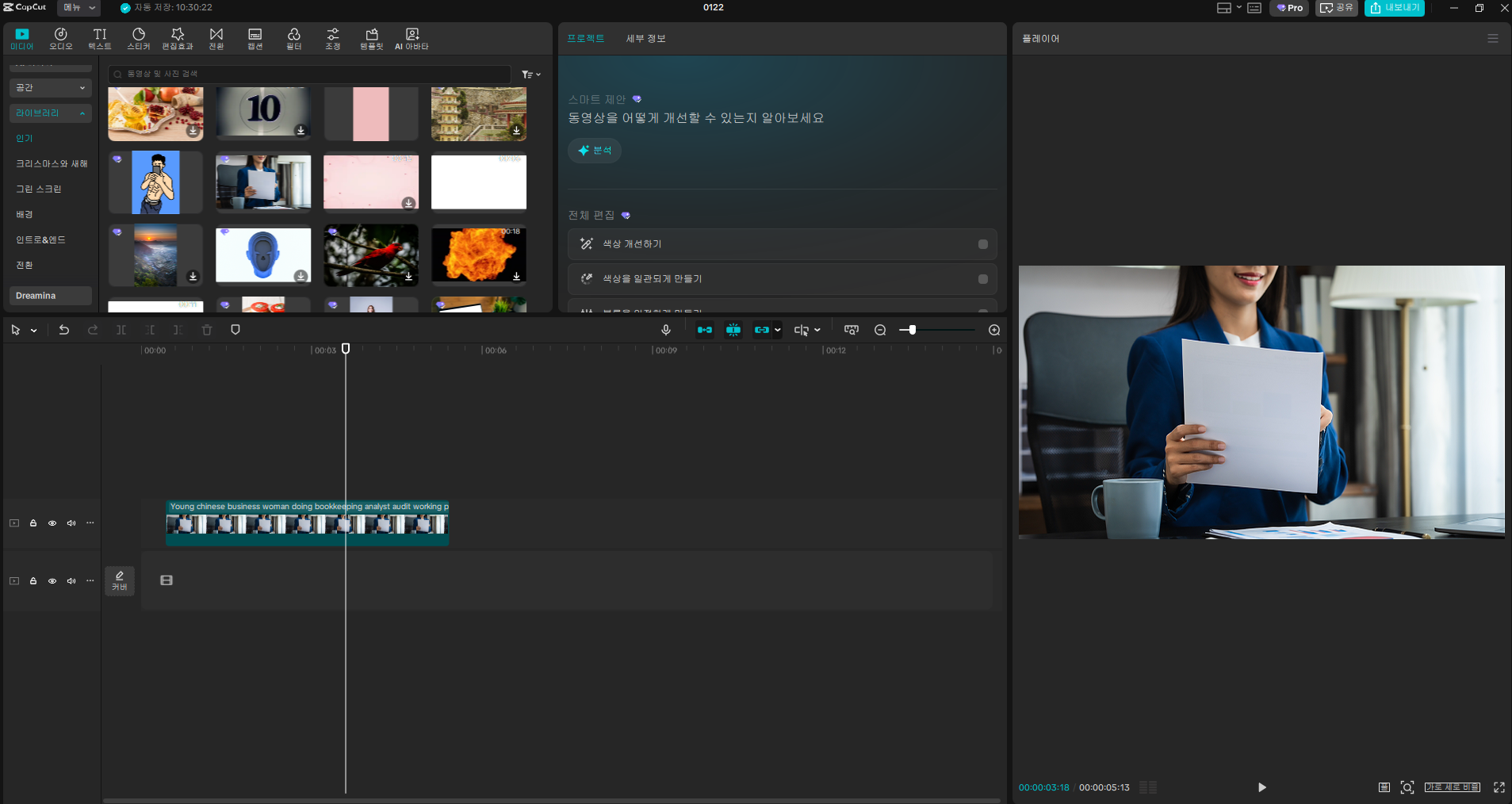Image resolution: width=1512 pixels, height=804 pixels.
Task: Add a marker with the marker icon
Action: click(x=235, y=330)
